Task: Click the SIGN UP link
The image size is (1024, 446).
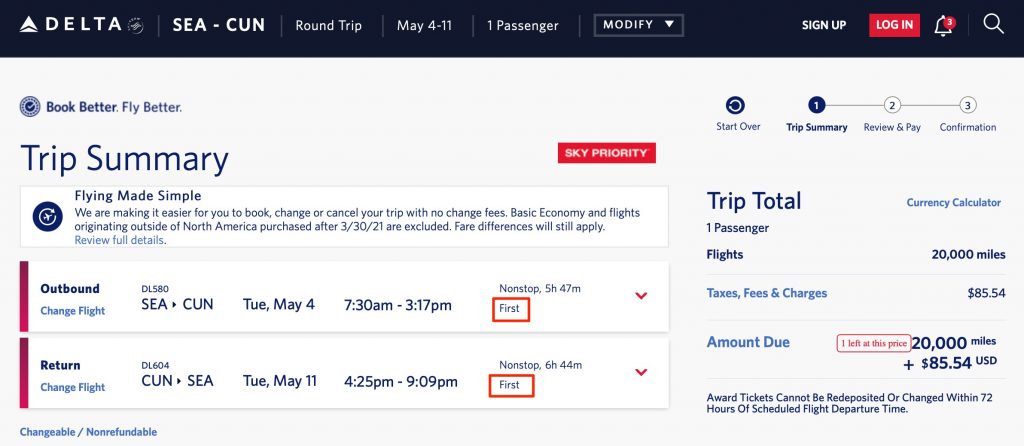Action: click(824, 25)
